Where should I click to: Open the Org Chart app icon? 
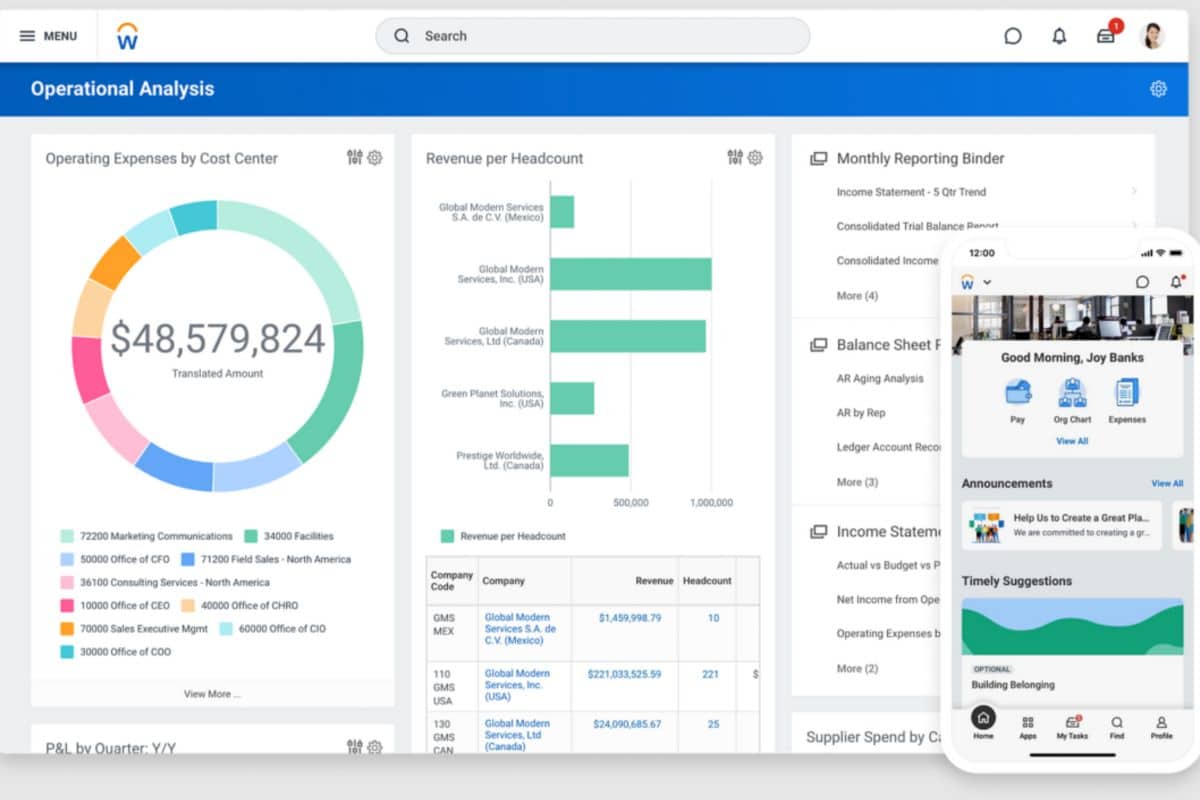coord(1072,392)
